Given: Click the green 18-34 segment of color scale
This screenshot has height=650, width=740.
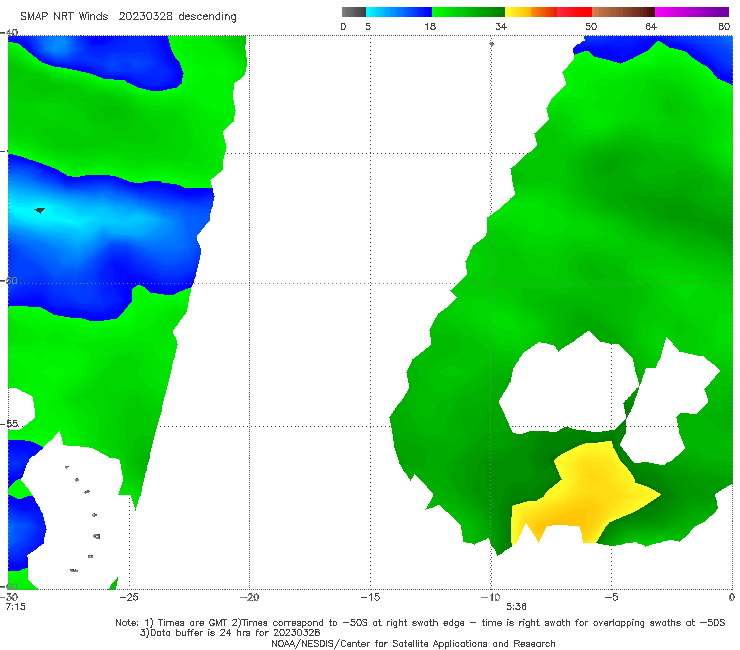Looking at the screenshot, I should [x=468, y=12].
